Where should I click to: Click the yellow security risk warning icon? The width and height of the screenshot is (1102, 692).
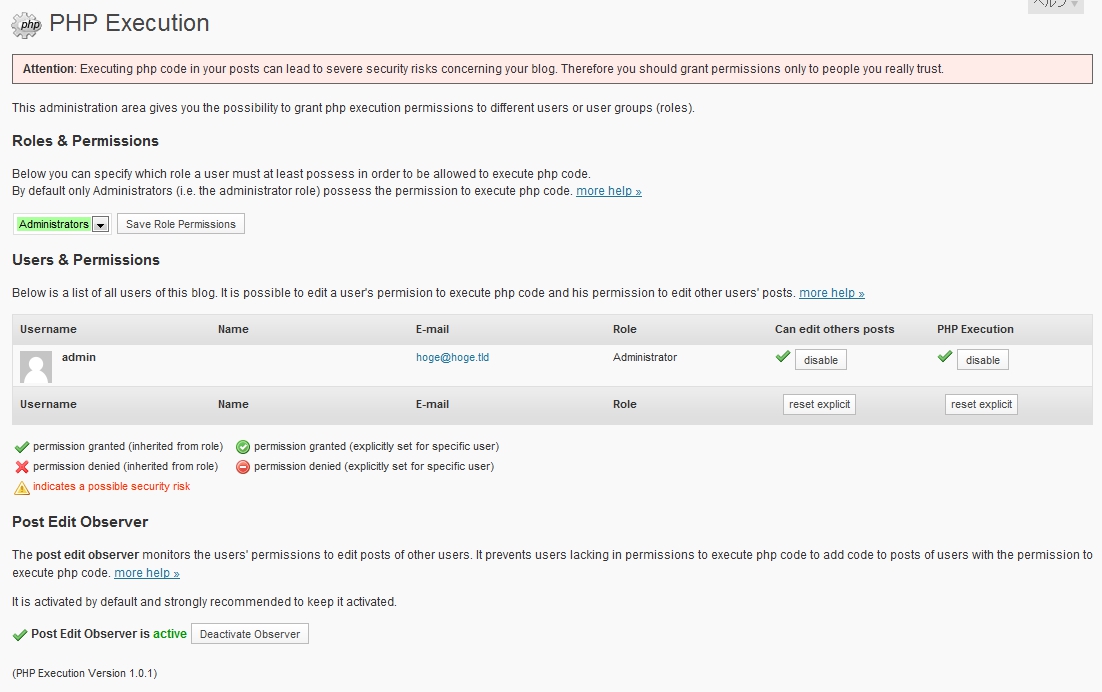tap(21, 488)
